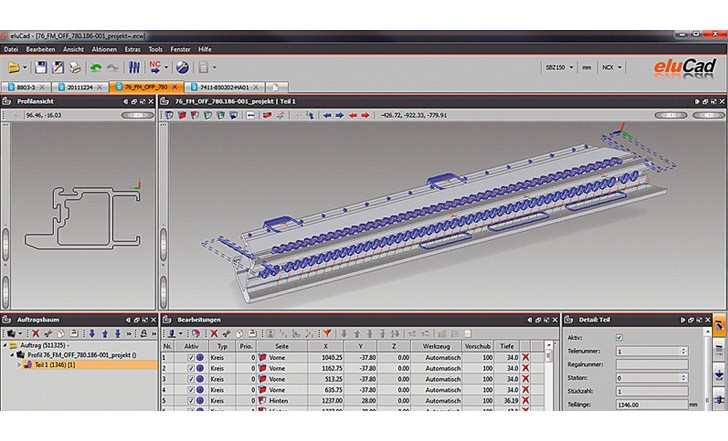Open dropdown arrow next to NC icon

(166, 67)
